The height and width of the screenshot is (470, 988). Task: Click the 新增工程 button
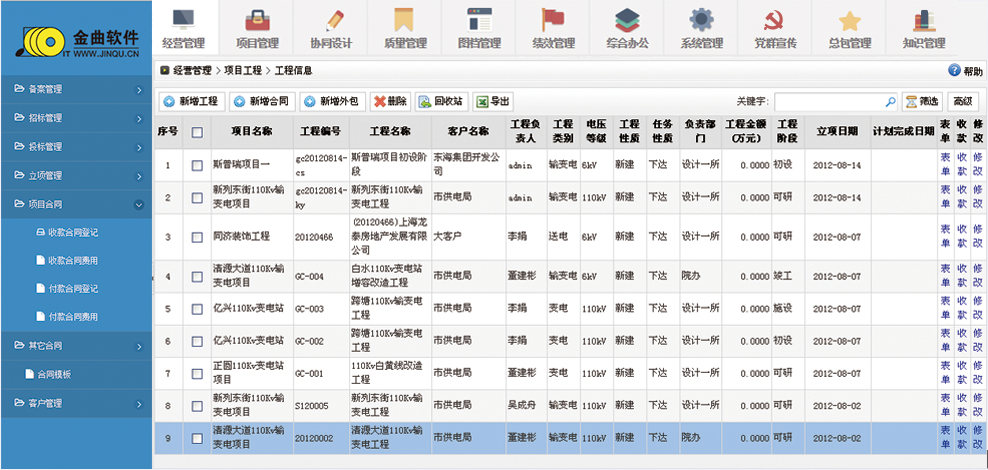(x=191, y=101)
